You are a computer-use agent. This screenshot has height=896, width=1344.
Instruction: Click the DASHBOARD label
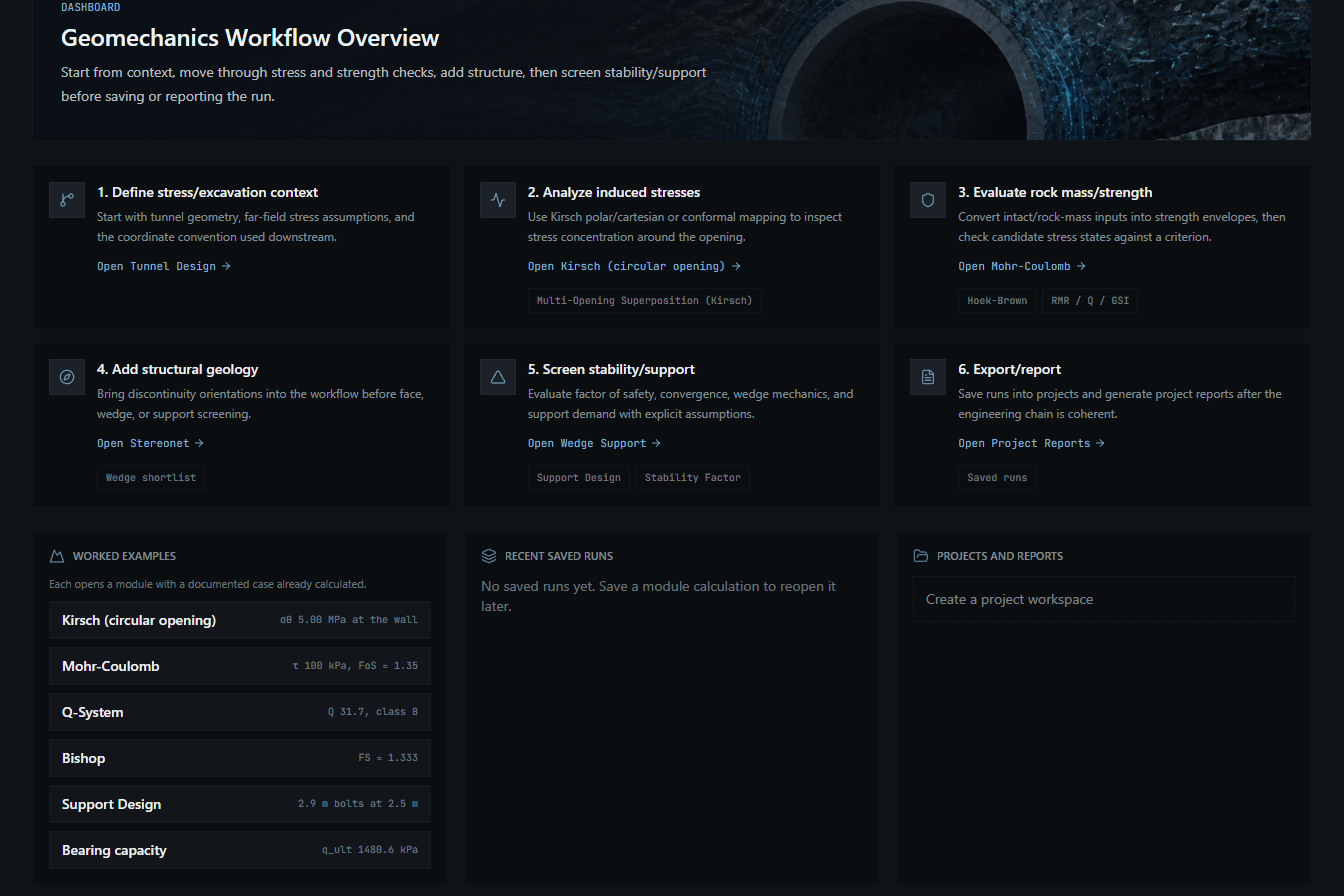coord(91,7)
